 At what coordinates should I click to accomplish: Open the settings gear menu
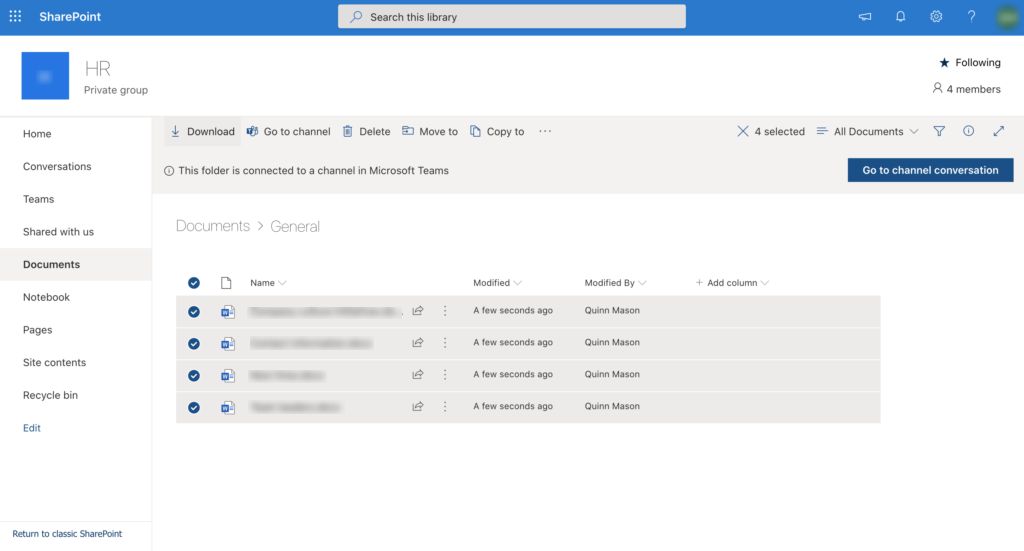click(x=936, y=16)
